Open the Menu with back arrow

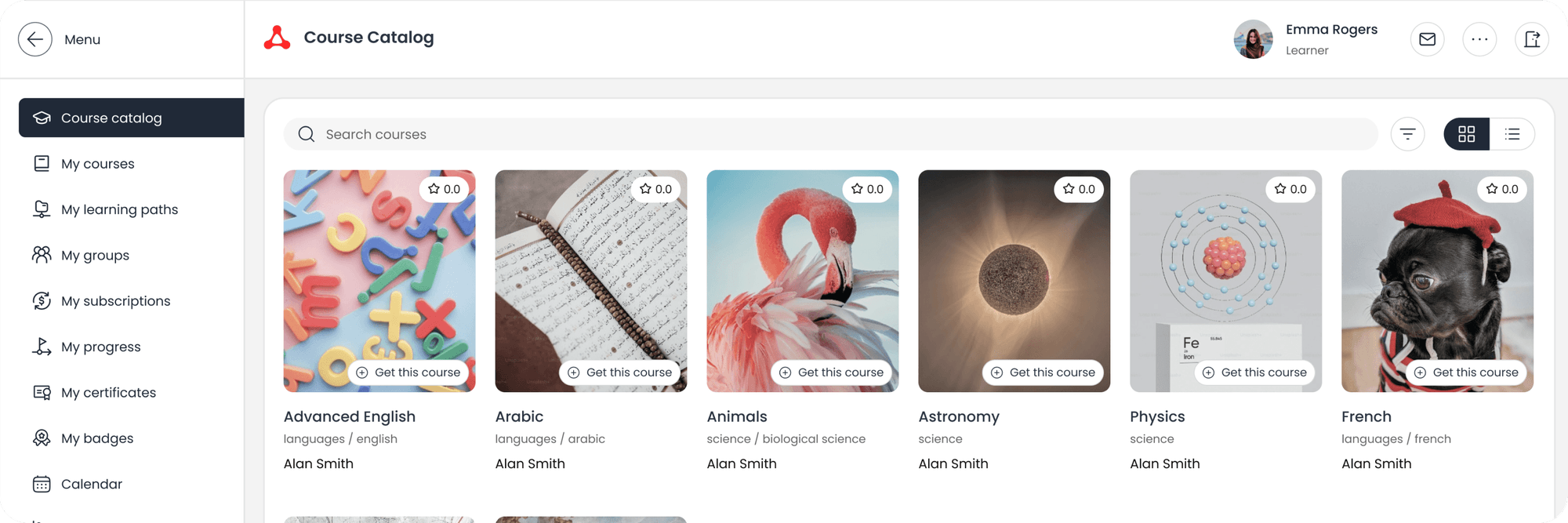click(34, 39)
